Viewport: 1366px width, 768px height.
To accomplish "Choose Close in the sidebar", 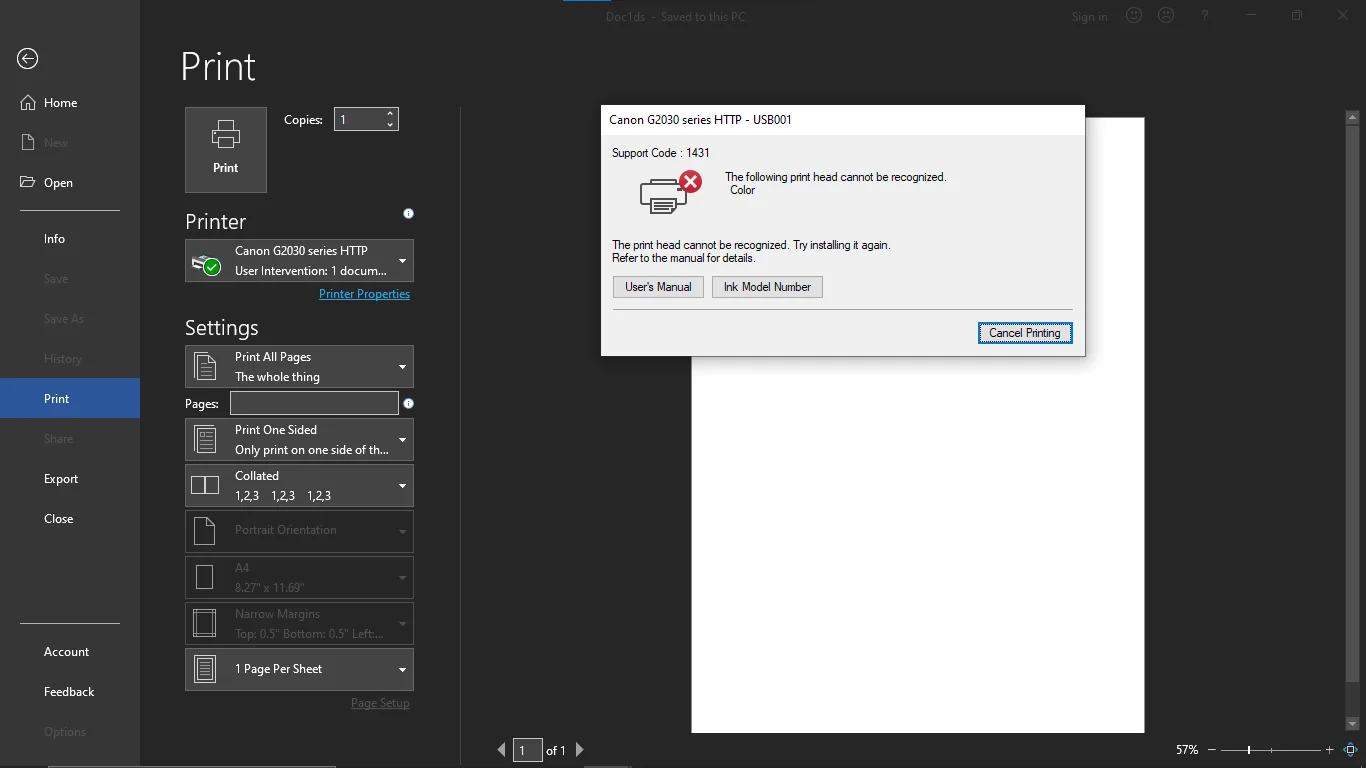I will [70, 519].
